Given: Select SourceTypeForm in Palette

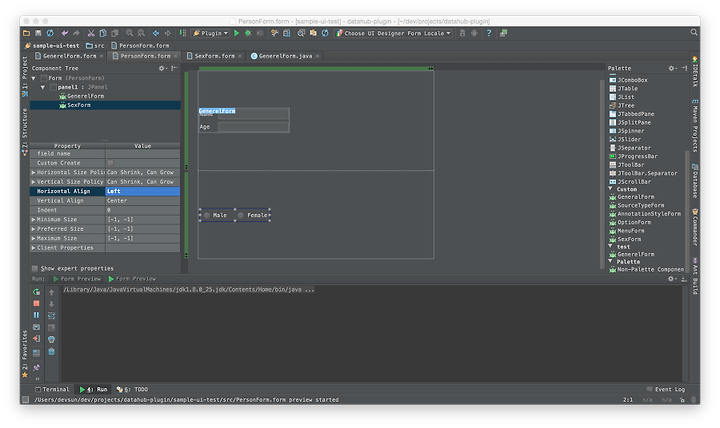Looking at the screenshot, I should pos(636,206).
